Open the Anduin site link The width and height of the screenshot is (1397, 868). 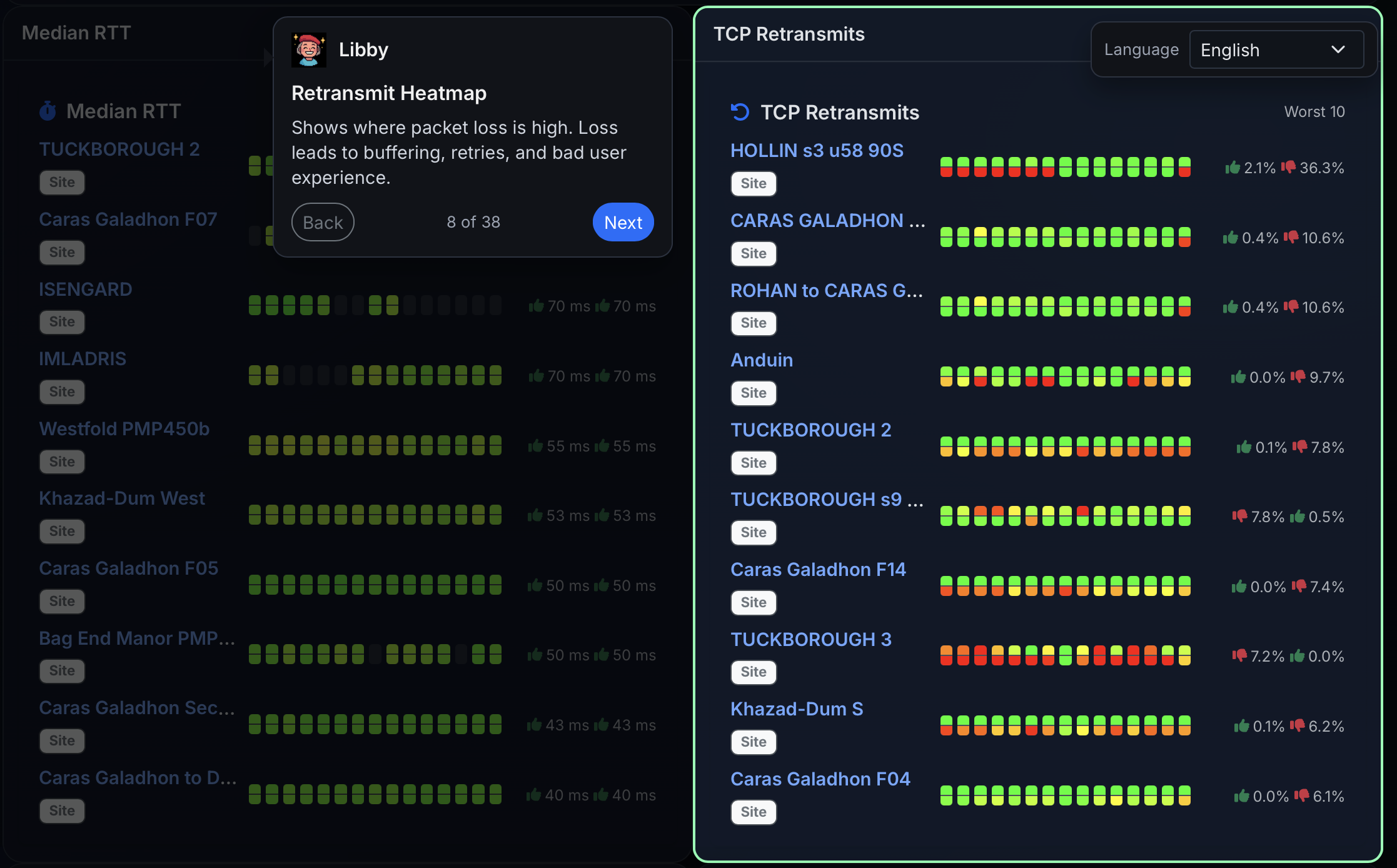point(762,360)
